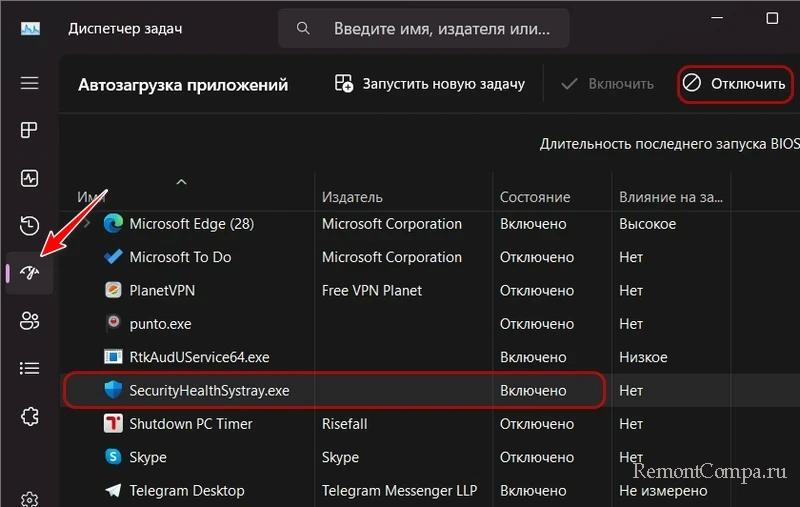The height and width of the screenshot is (507, 800).
Task: Click Free VPN Planet publisher cell
Action: coord(371,290)
